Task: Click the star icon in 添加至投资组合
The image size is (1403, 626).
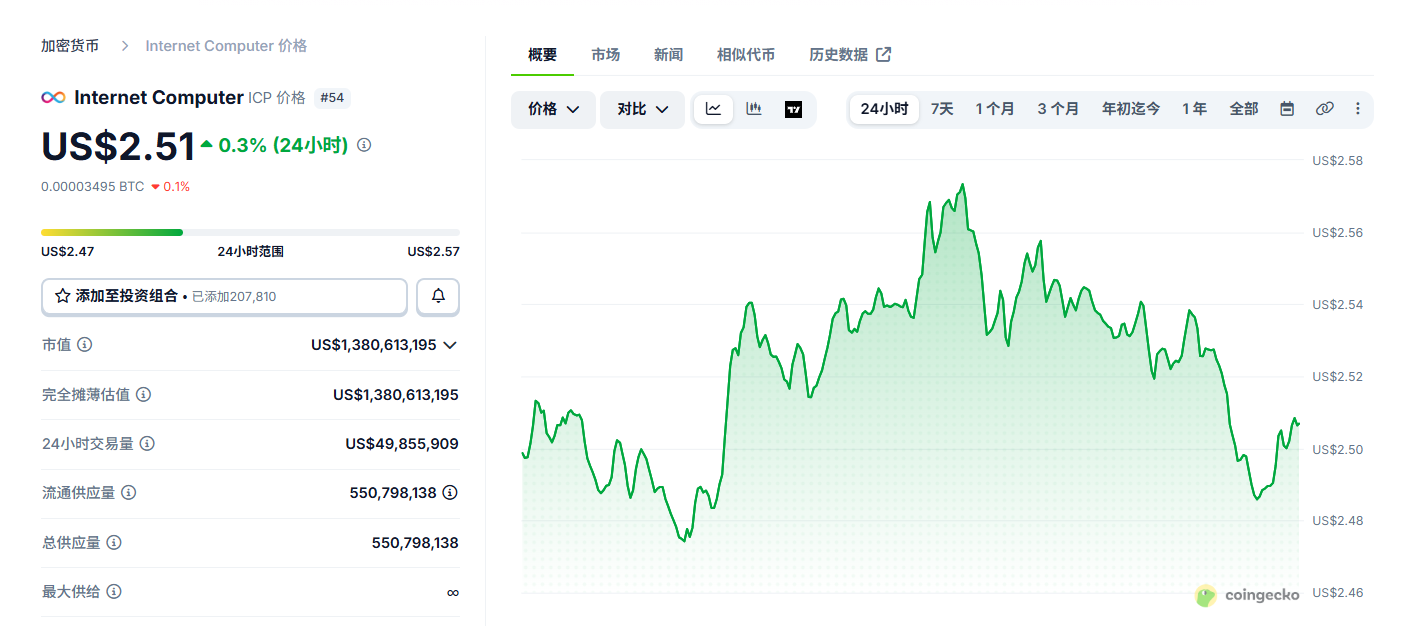Action: tap(63, 296)
